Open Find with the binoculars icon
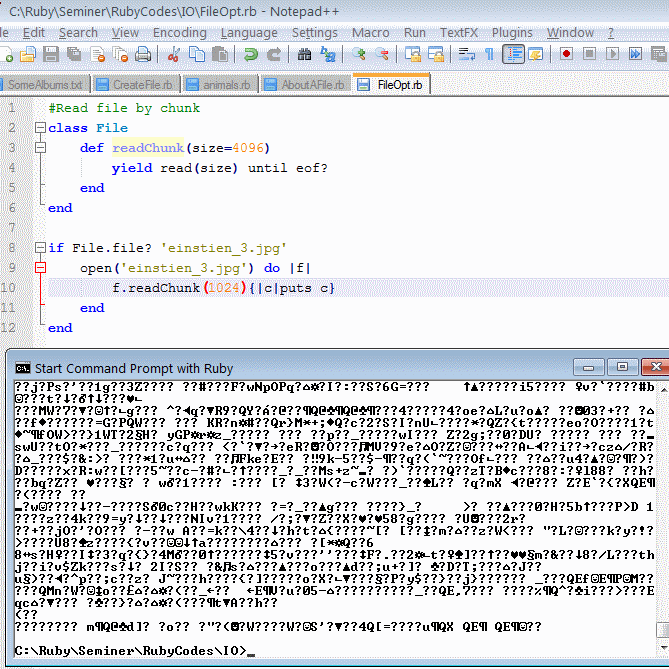This screenshot has width=669, height=669. [x=302, y=54]
